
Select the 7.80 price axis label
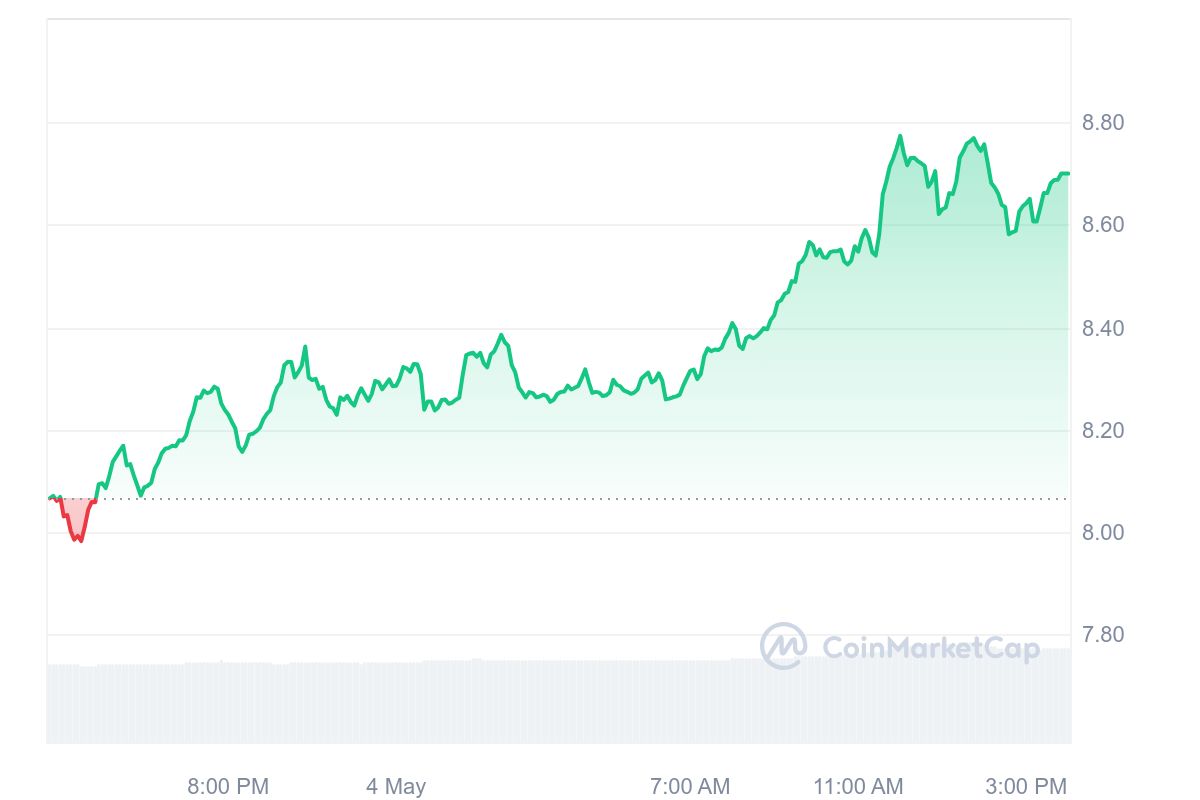(x=1103, y=634)
